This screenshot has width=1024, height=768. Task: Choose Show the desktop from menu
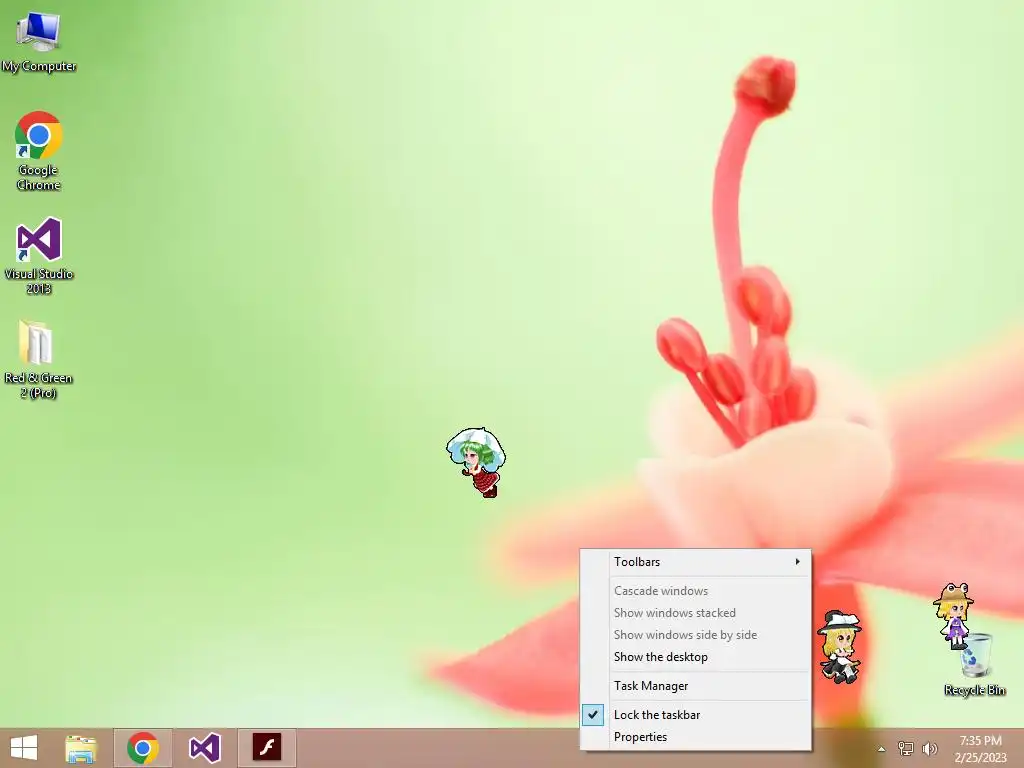pyautogui.click(x=696, y=657)
